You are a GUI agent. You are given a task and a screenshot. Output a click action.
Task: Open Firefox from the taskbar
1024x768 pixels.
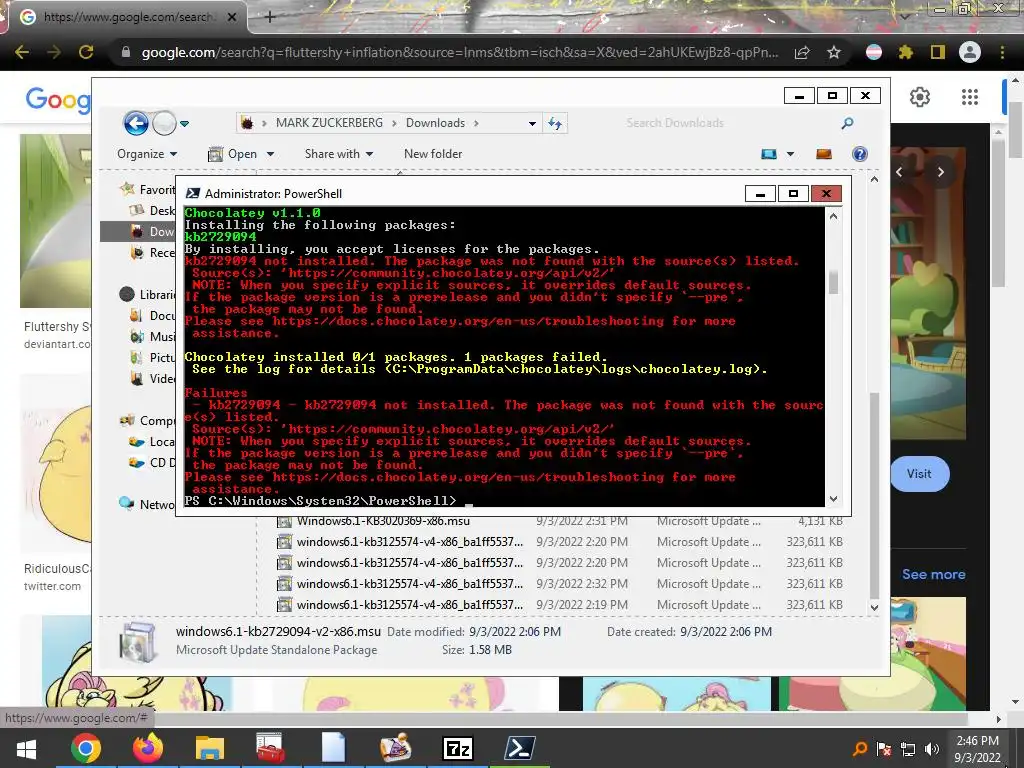[x=148, y=748]
